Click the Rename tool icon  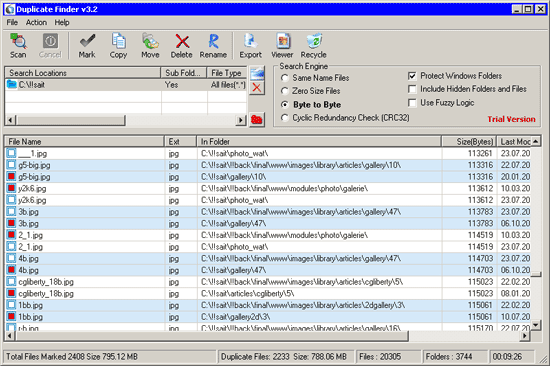click(213, 46)
